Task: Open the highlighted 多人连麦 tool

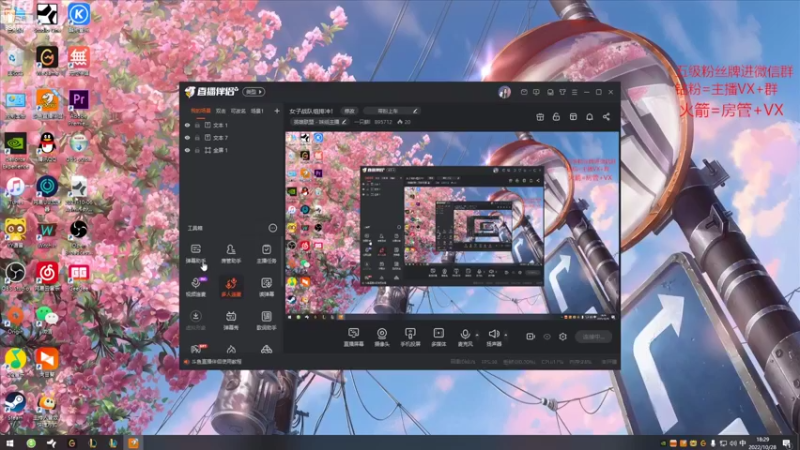Action: (x=231, y=287)
